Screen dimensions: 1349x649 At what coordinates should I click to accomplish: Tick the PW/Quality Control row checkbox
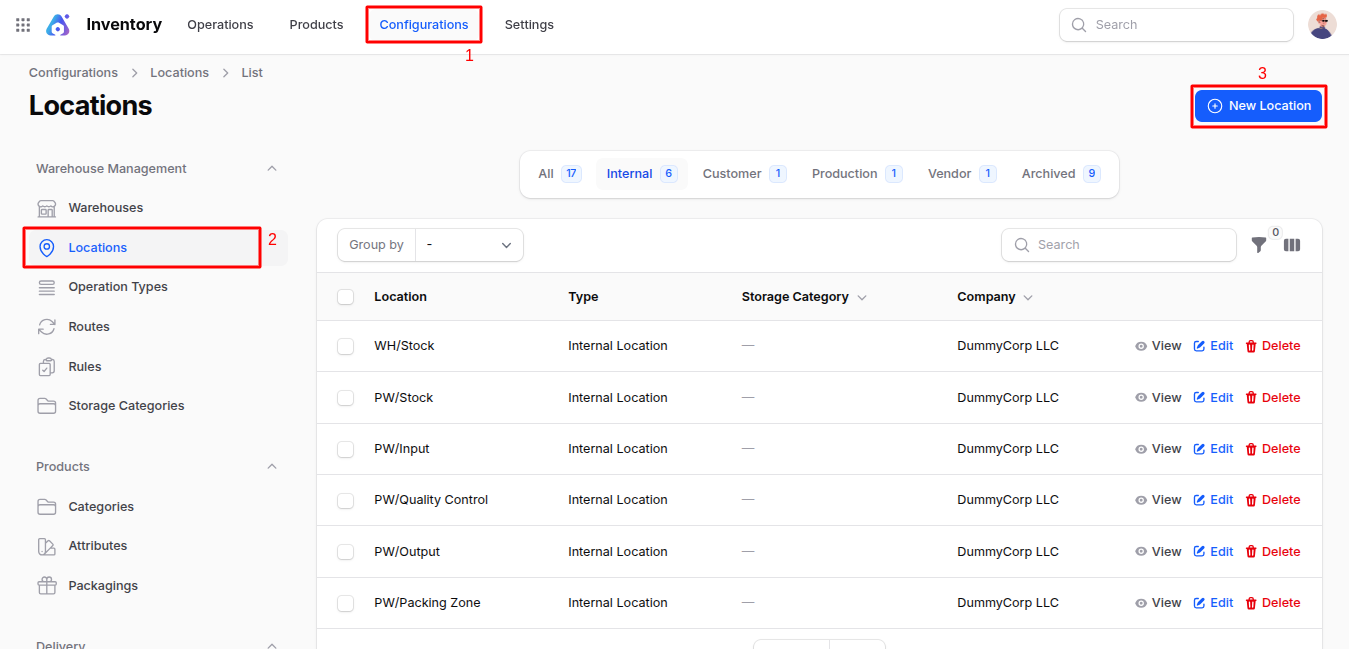346,500
